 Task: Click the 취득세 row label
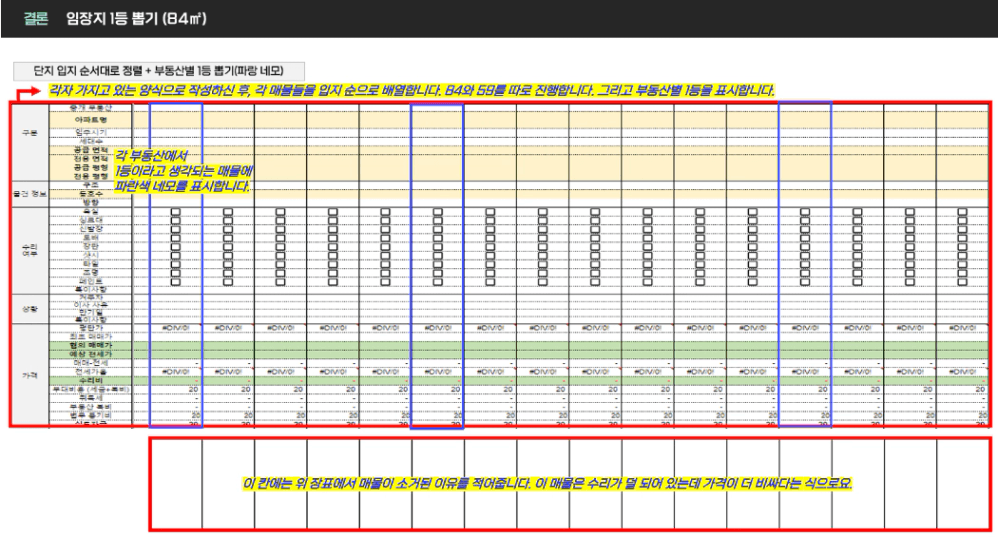pyautogui.click(x=90, y=397)
